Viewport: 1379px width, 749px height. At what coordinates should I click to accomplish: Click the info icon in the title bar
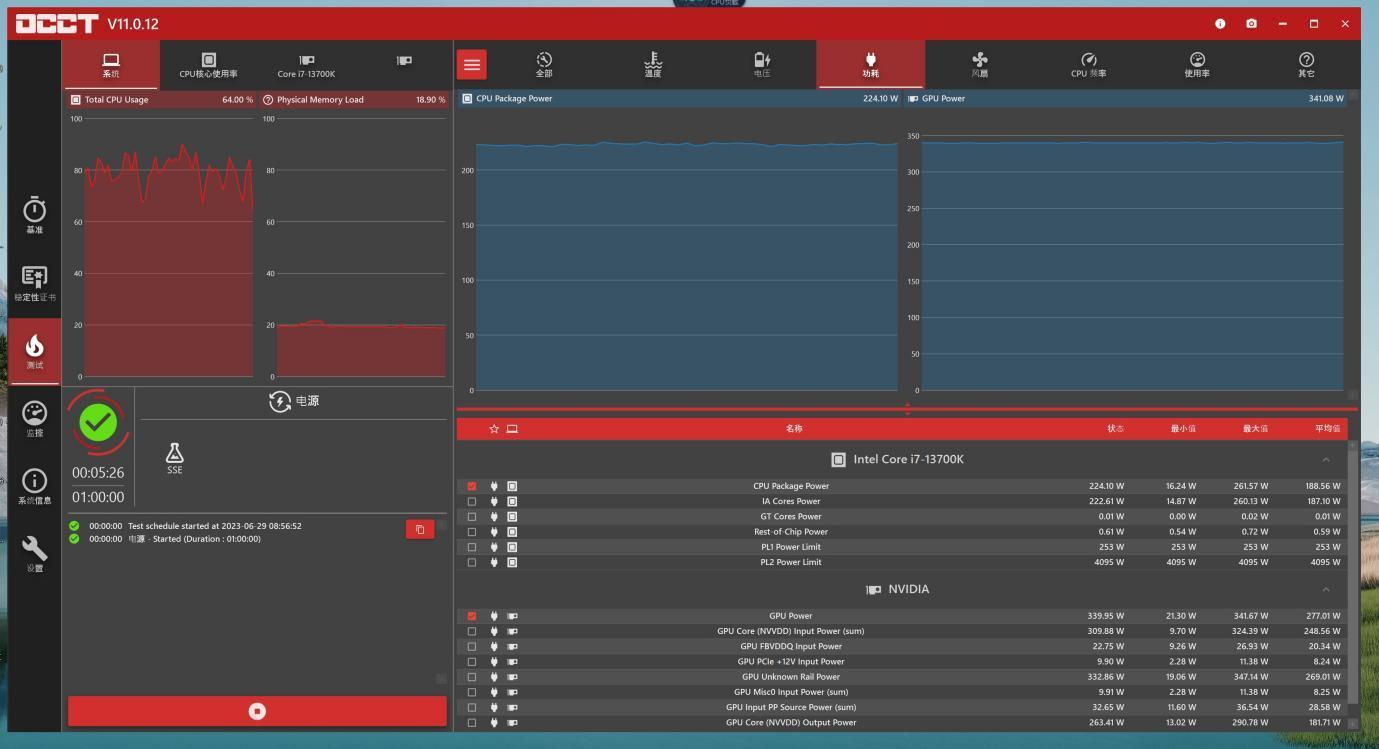pos(1220,23)
